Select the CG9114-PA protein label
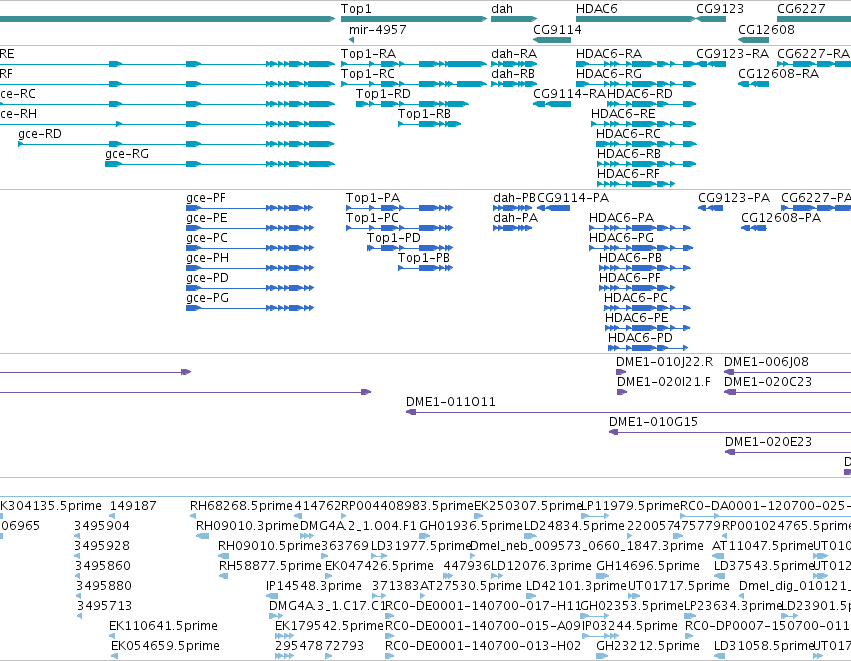Image resolution: width=851 pixels, height=661 pixels. (573, 198)
